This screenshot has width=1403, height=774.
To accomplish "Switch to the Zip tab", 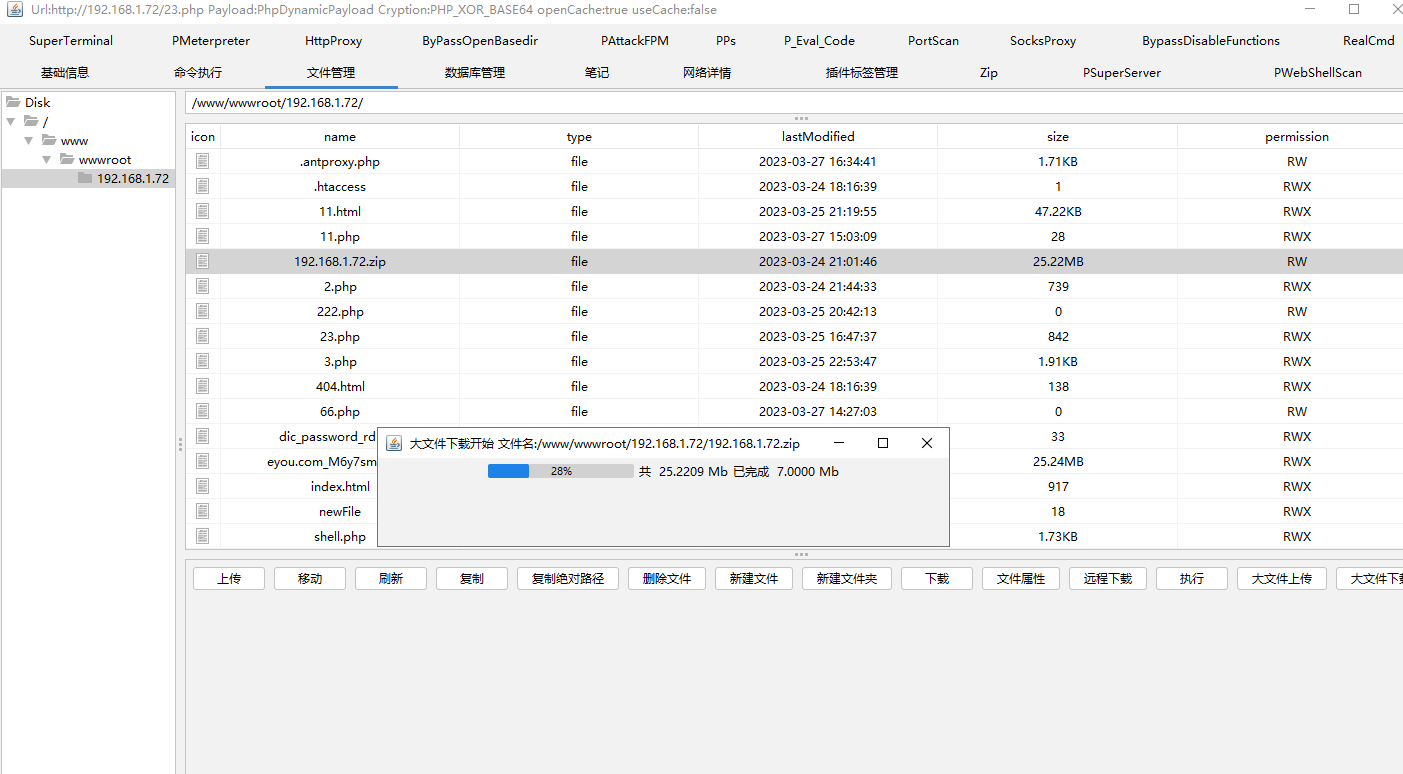I will (x=989, y=73).
